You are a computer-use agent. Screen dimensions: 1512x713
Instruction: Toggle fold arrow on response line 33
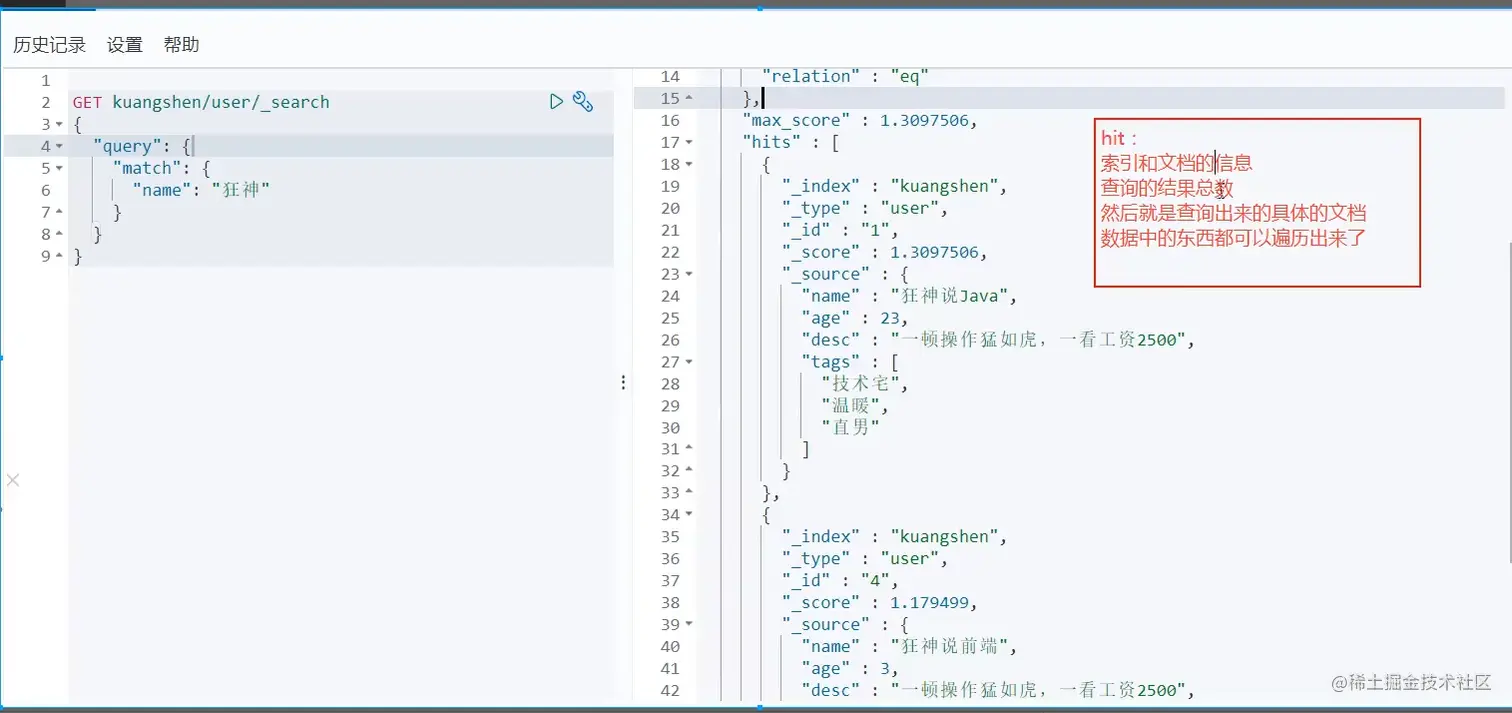[x=689, y=493]
